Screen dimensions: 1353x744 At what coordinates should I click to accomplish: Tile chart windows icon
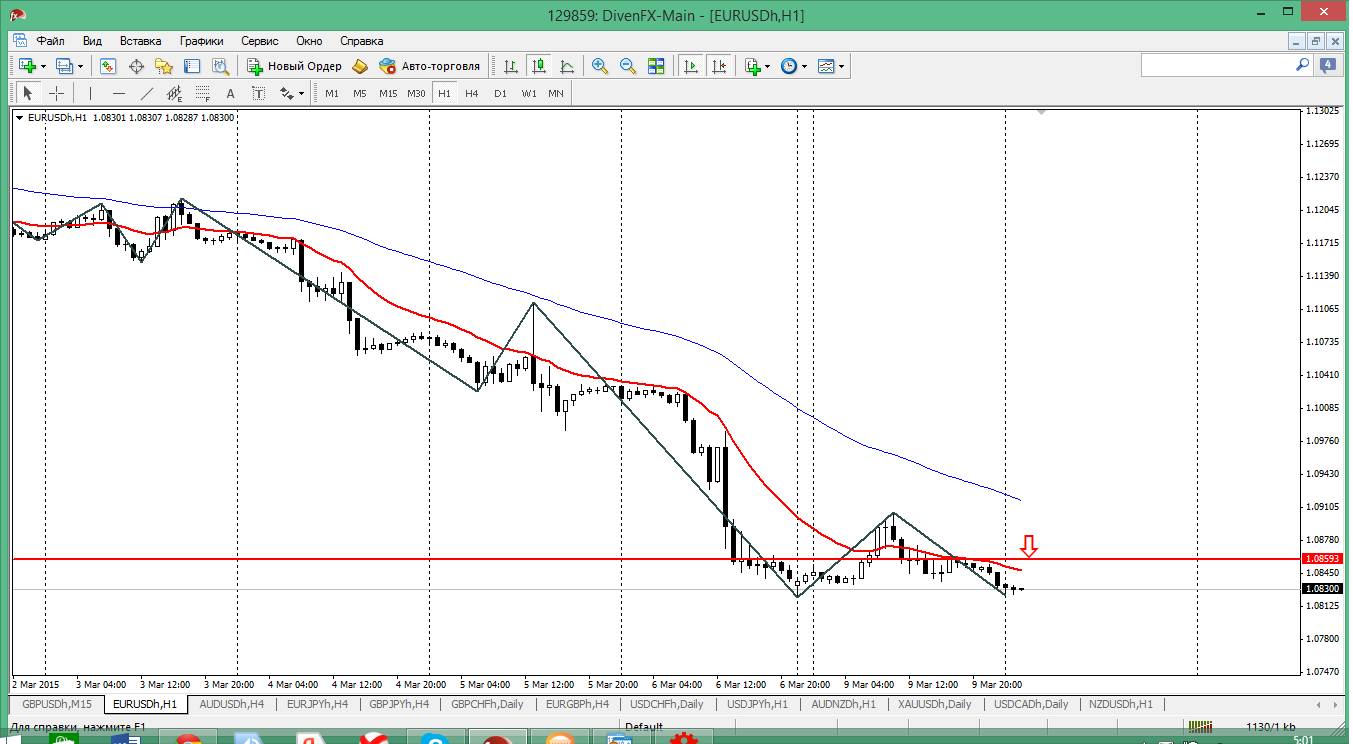coord(656,66)
